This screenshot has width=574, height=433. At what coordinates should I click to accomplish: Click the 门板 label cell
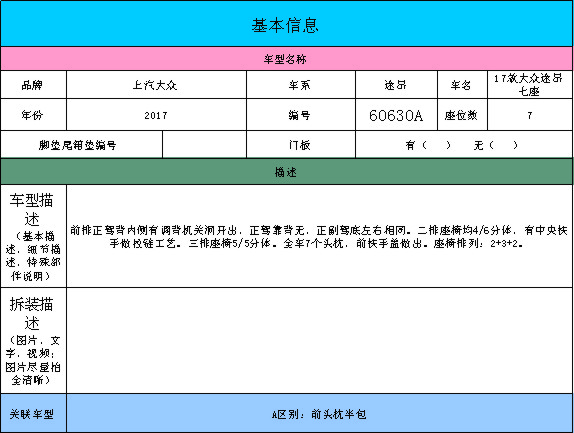tap(301, 145)
